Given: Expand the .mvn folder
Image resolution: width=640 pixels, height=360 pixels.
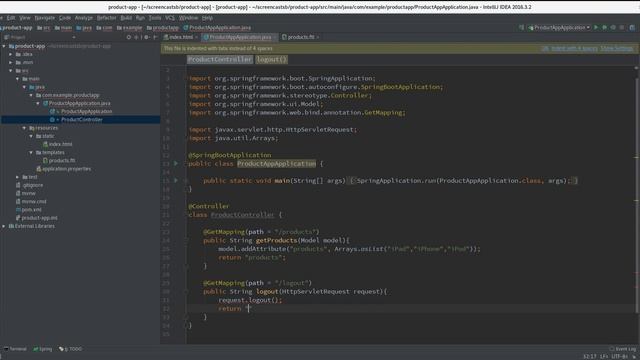Looking at the screenshot, I should click(11, 62).
